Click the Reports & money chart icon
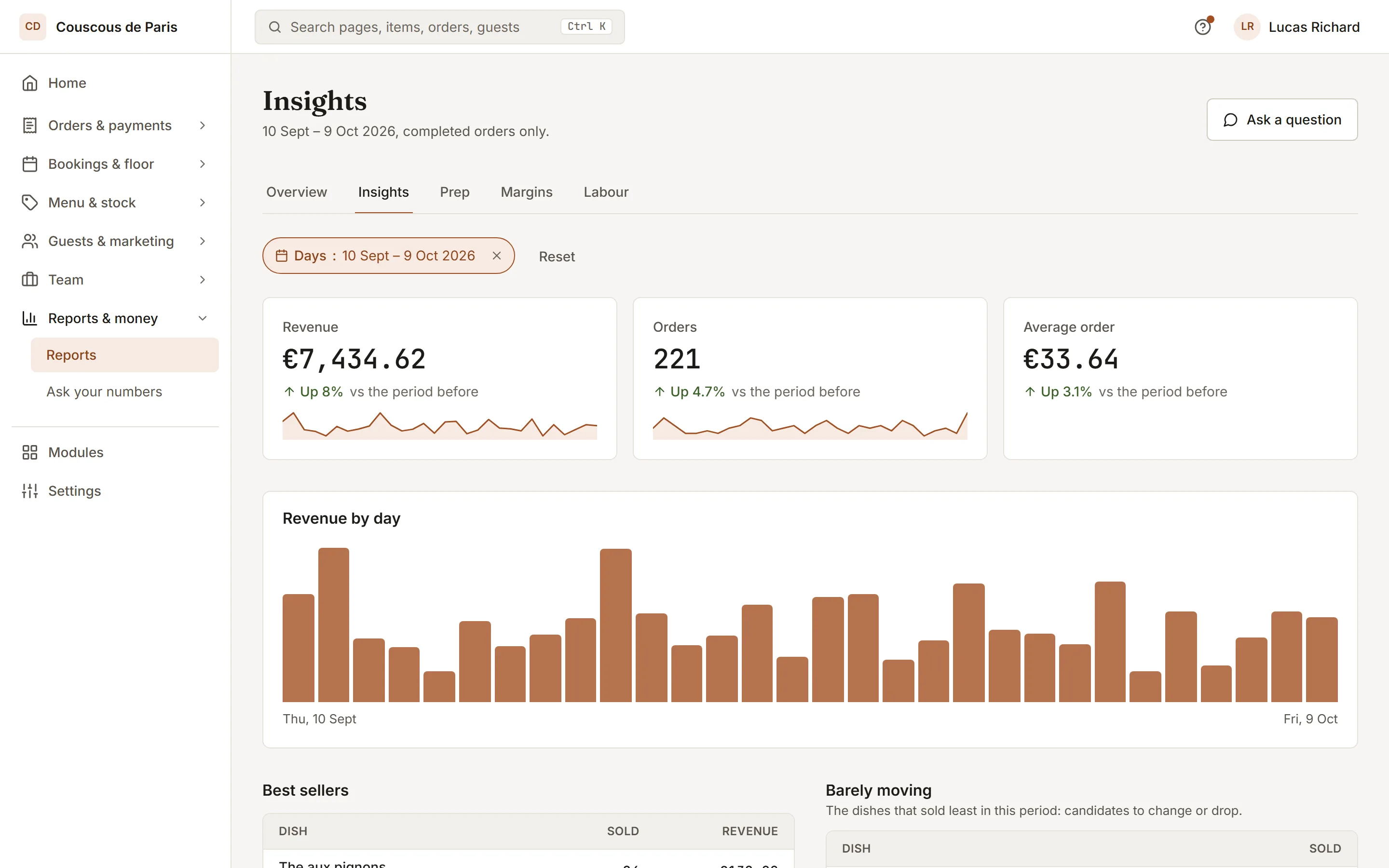The width and height of the screenshot is (1389, 868). 30,318
